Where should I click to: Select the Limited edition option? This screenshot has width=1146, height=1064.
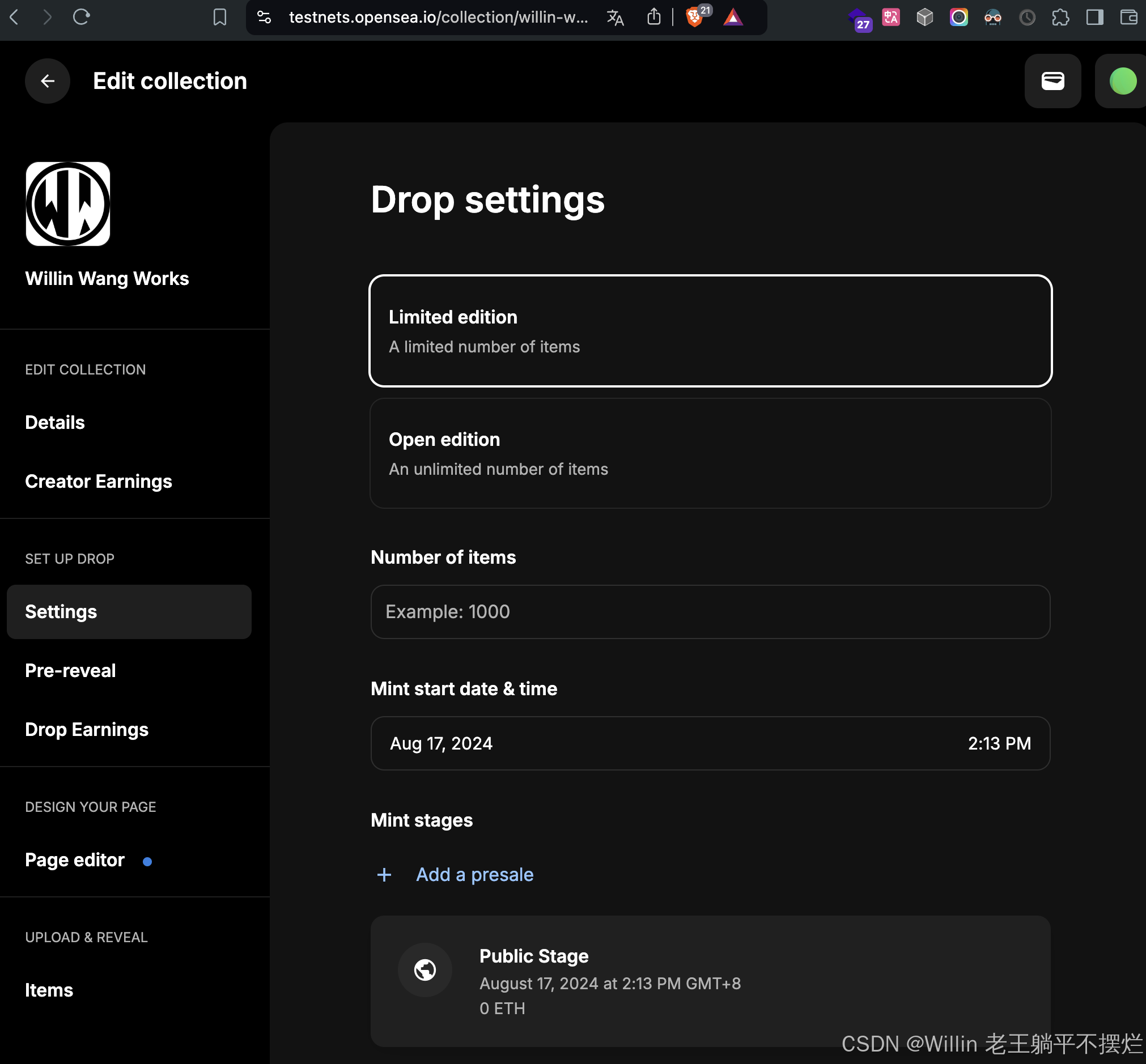[x=710, y=330]
